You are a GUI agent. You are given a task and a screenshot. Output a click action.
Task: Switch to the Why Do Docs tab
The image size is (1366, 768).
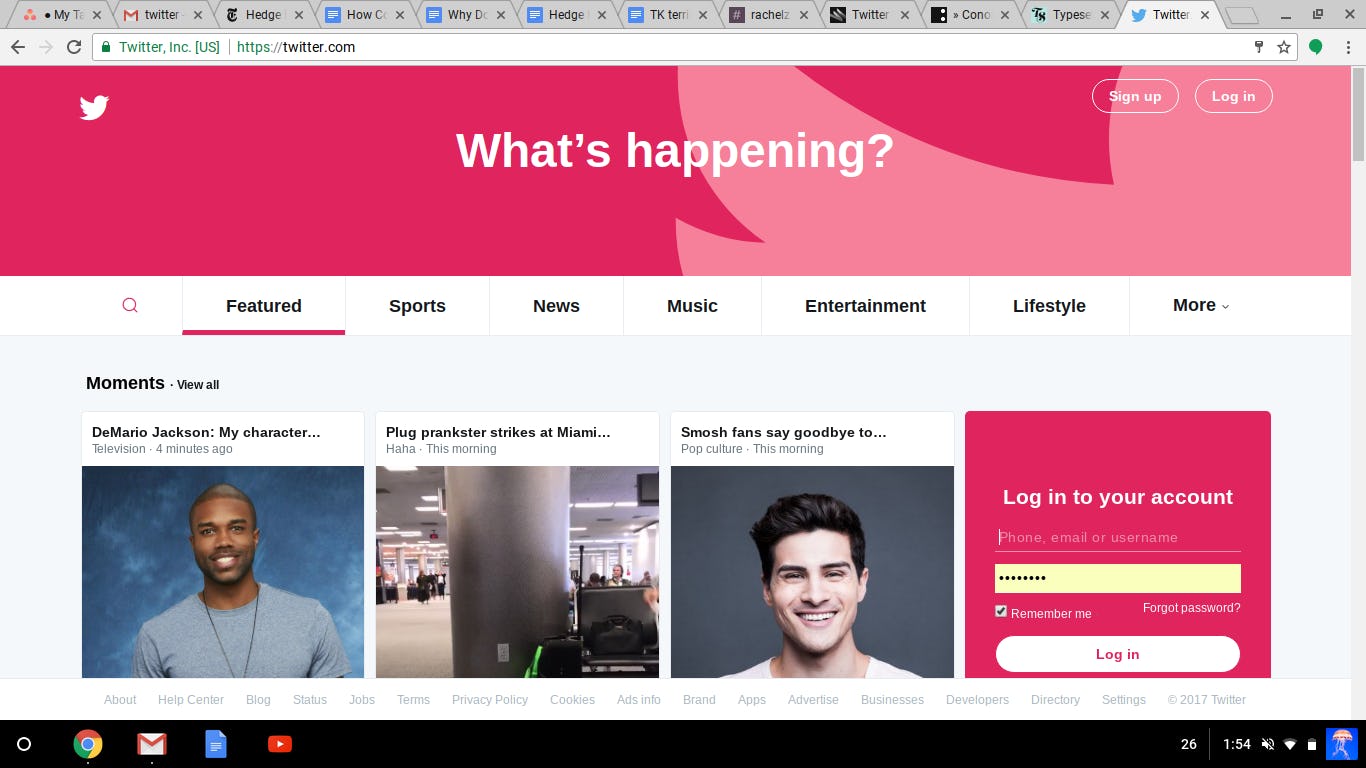466,15
